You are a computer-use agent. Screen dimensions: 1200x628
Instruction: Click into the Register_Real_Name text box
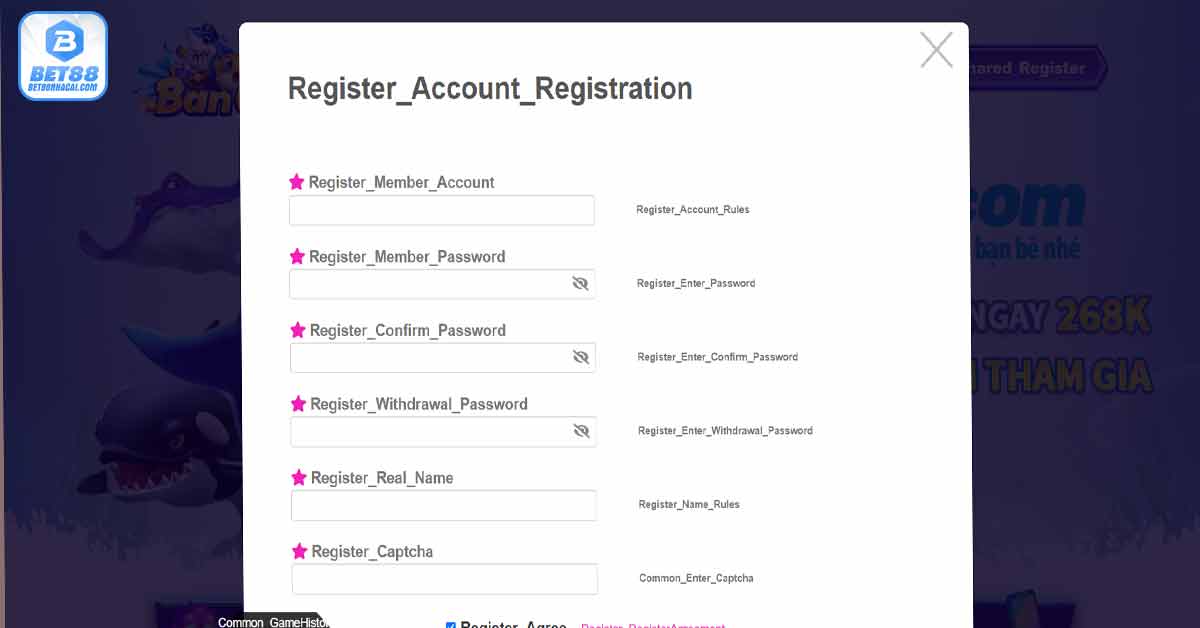444,505
